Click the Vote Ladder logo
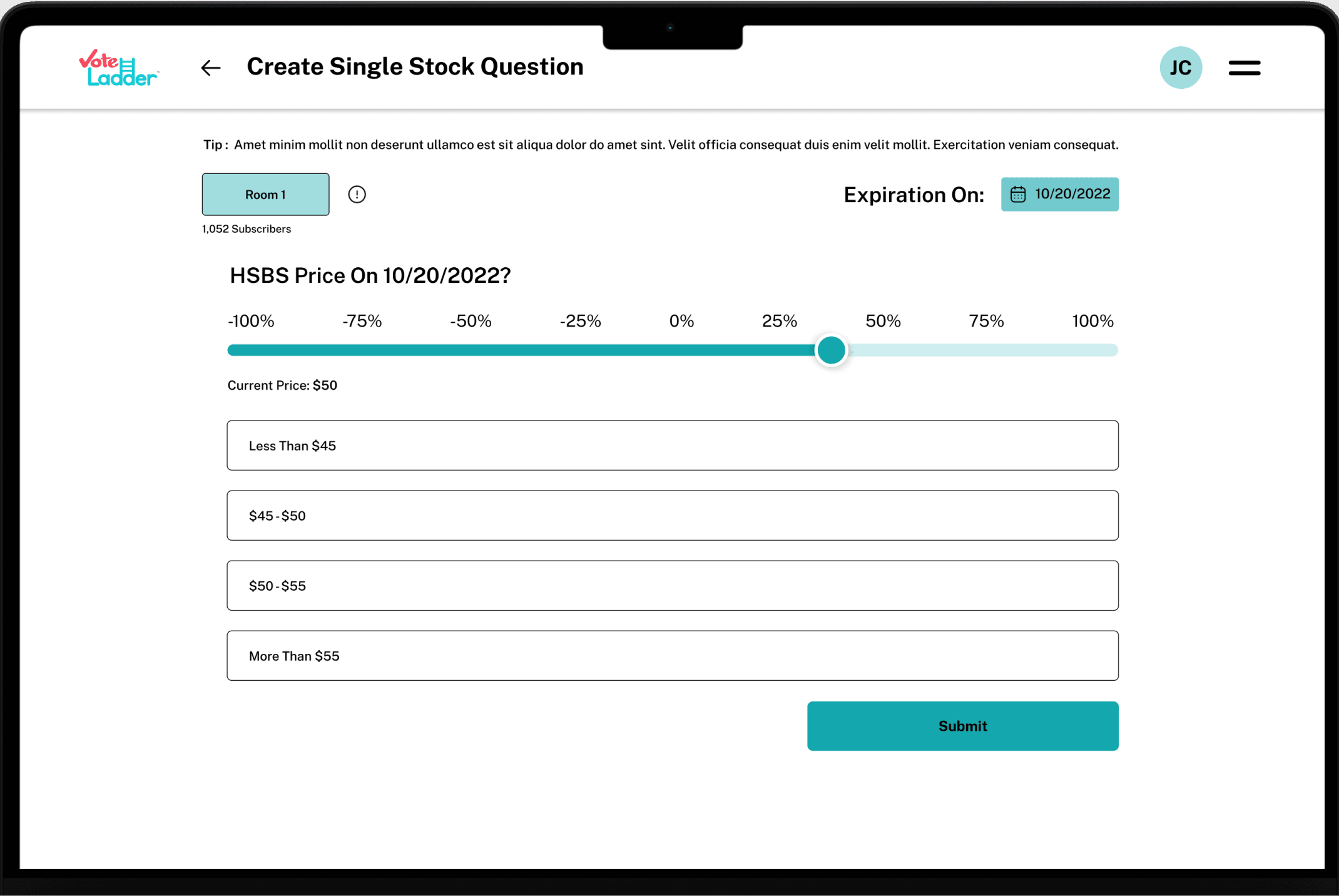Image resolution: width=1339 pixels, height=896 pixels. (x=118, y=68)
